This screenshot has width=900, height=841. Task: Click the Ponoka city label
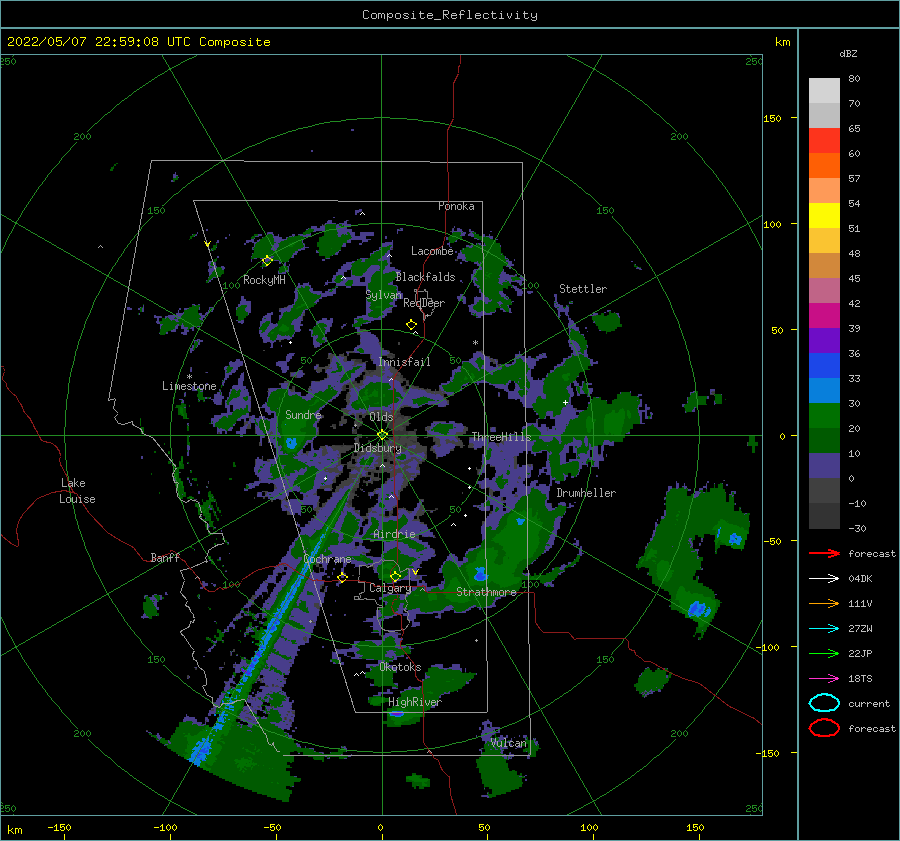(456, 206)
